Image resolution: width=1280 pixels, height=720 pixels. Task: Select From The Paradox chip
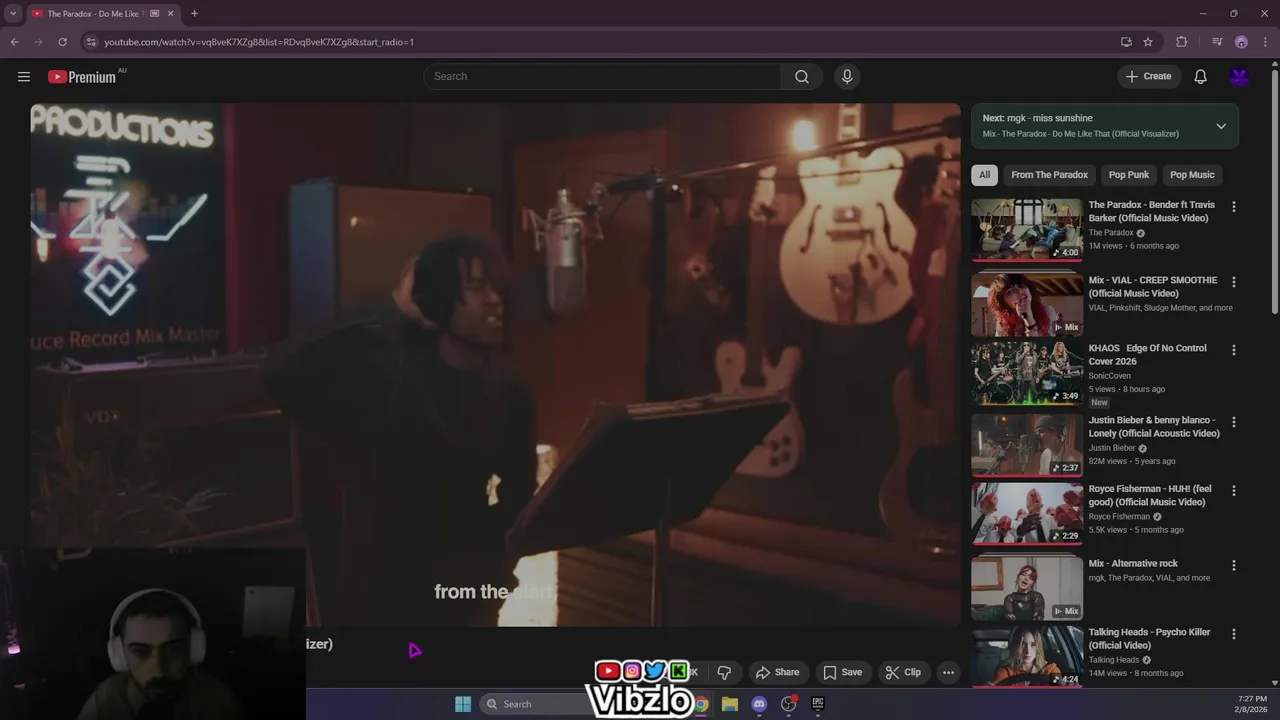coord(1049,175)
